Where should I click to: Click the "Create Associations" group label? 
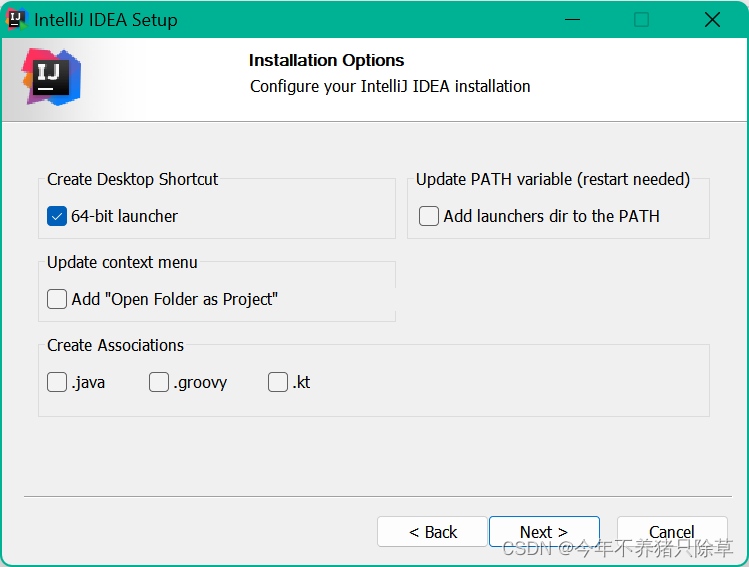click(115, 345)
